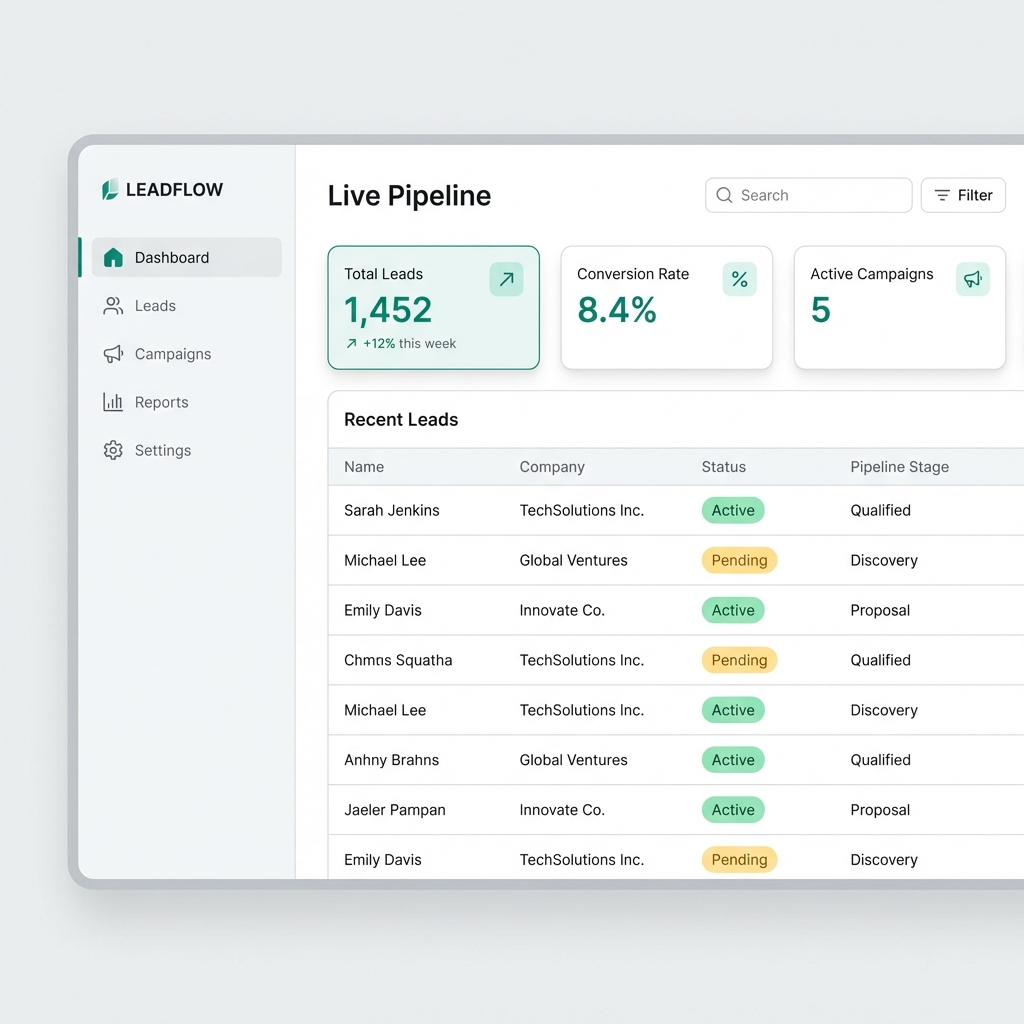Image resolution: width=1024 pixels, height=1024 pixels.
Task: Toggle Sarah Jenkins' Active status badge
Action: pyautogui.click(x=733, y=510)
